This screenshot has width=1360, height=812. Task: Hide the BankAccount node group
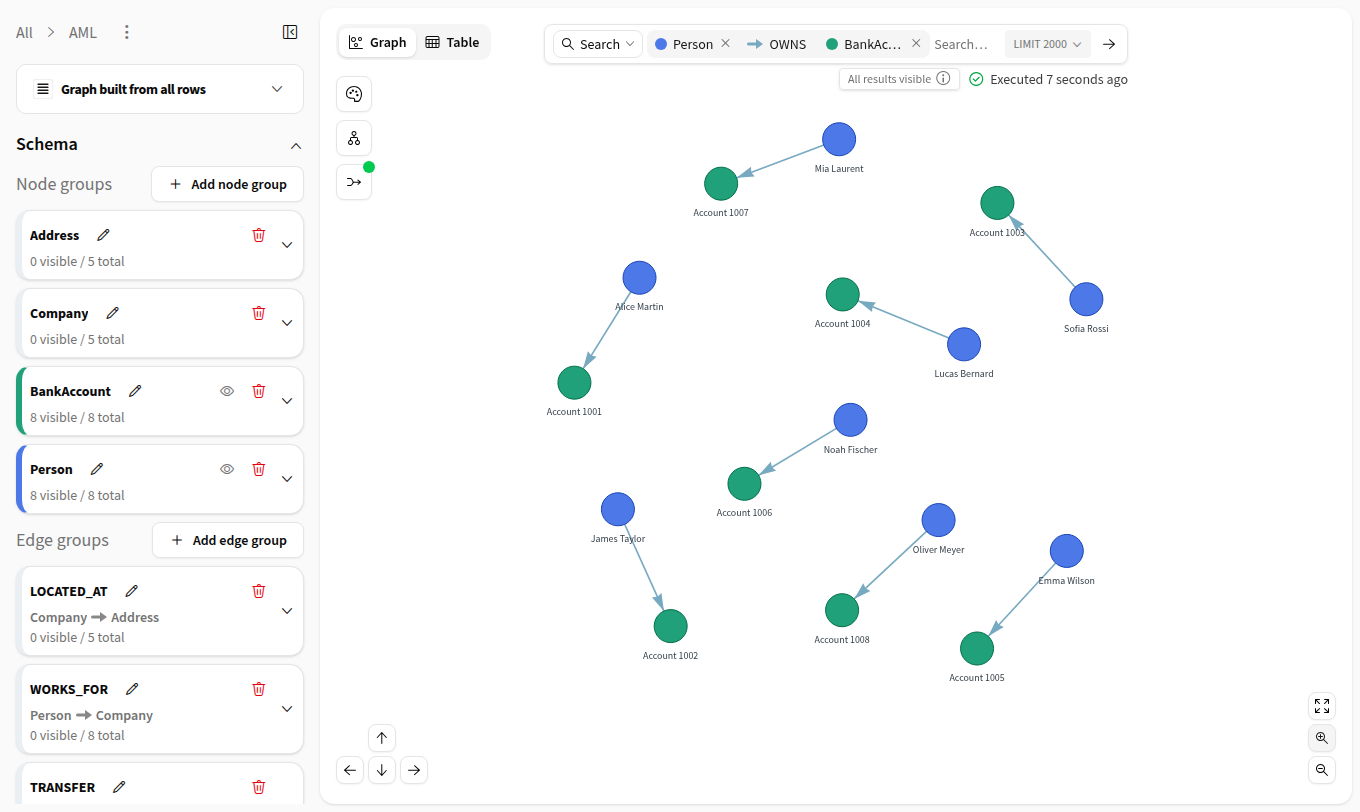click(x=227, y=391)
